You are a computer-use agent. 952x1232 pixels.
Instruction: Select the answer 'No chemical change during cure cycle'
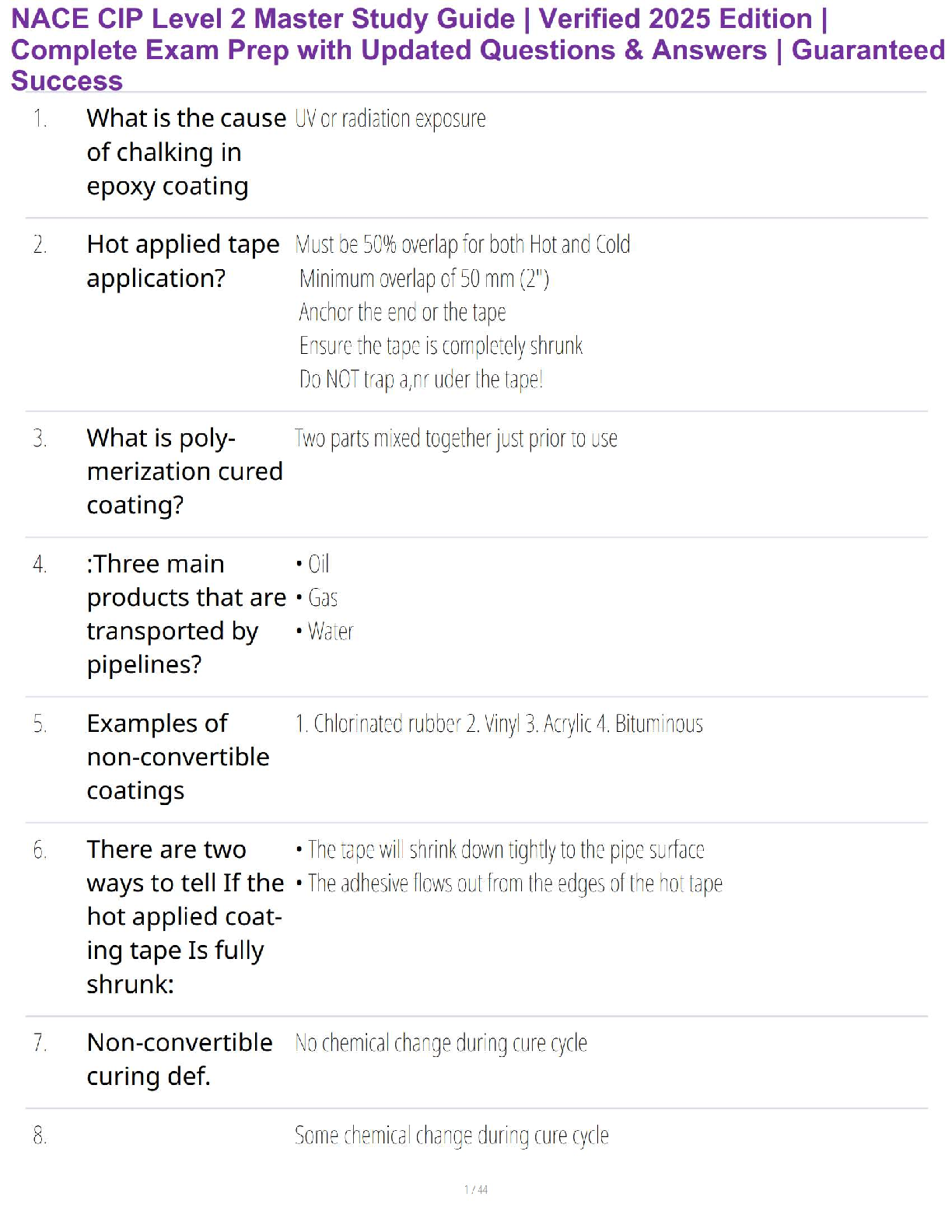[441, 1043]
